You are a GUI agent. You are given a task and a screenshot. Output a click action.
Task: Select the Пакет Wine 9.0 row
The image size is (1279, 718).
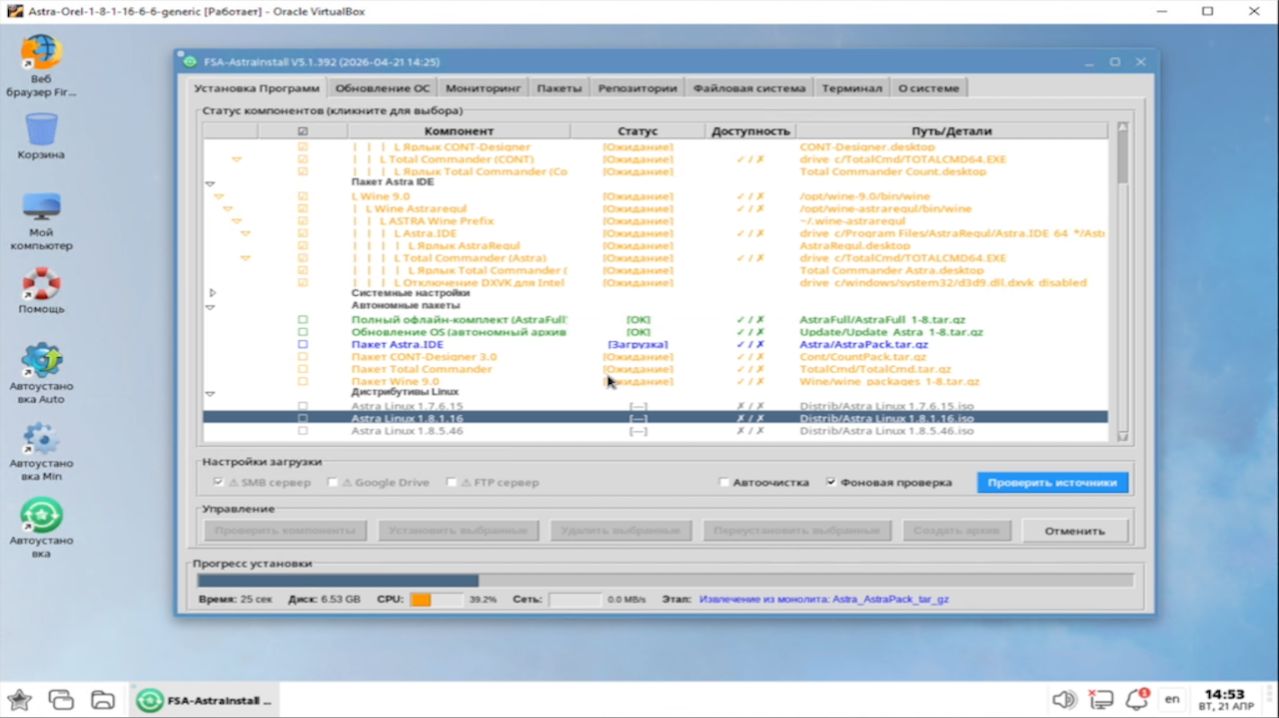[655, 381]
